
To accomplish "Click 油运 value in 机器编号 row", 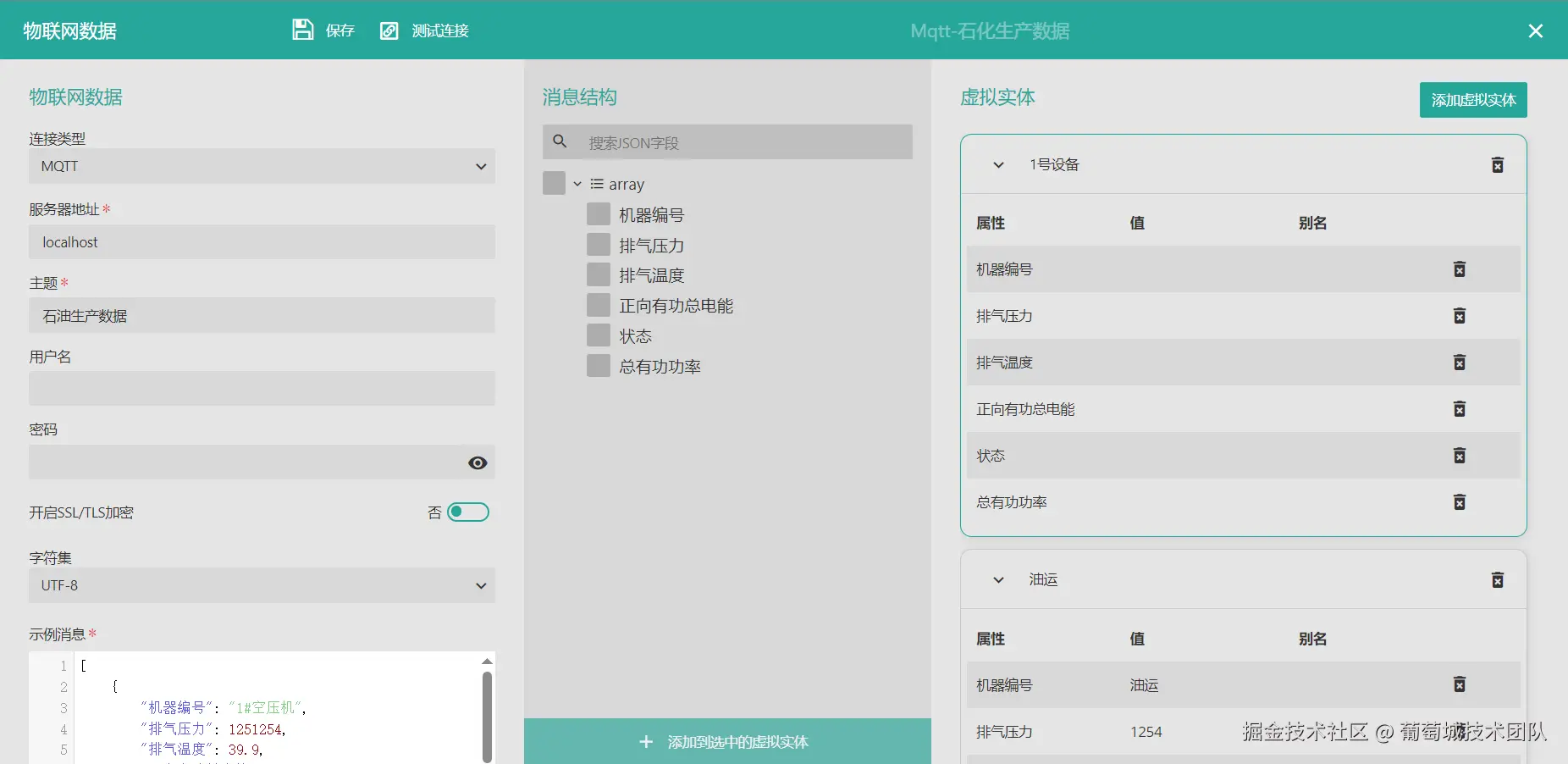I will click(1144, 685).
